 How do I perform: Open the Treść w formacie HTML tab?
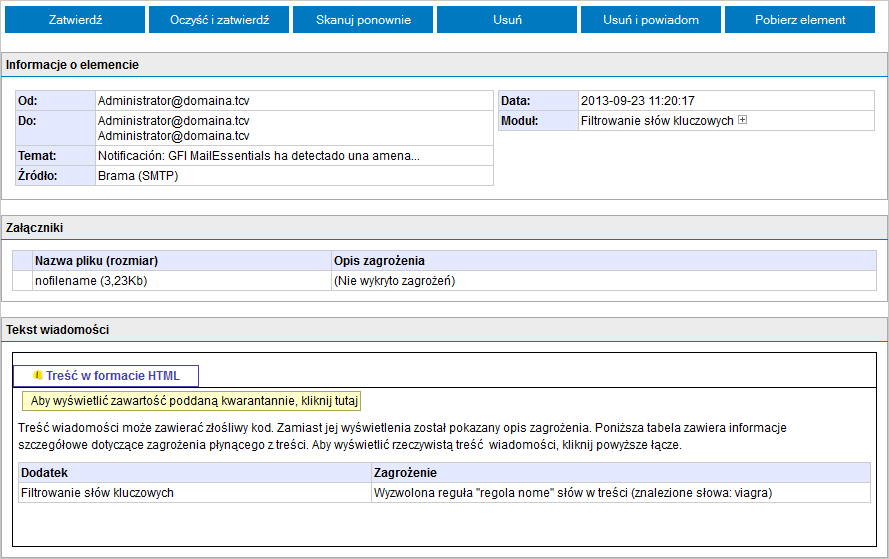(x=106, y=376)
